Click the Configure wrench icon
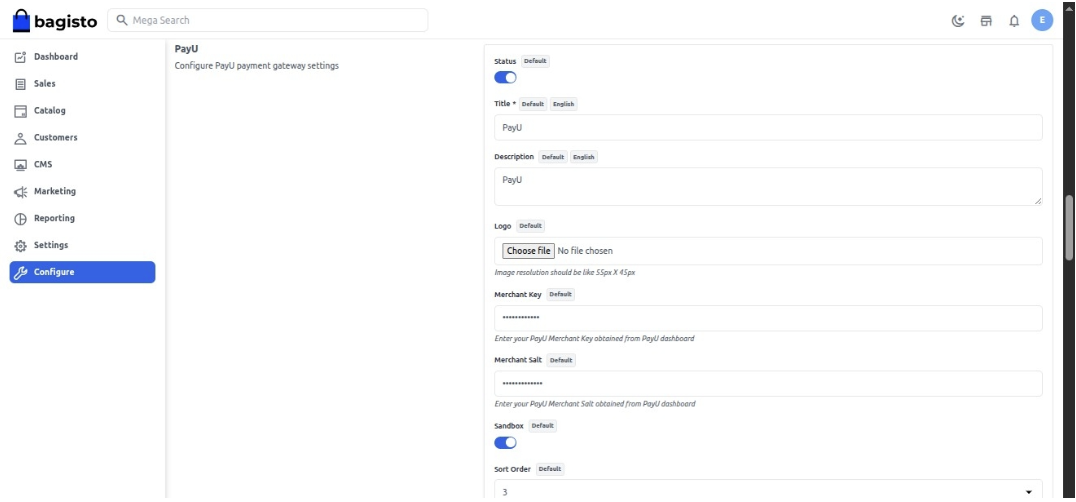 21,272
